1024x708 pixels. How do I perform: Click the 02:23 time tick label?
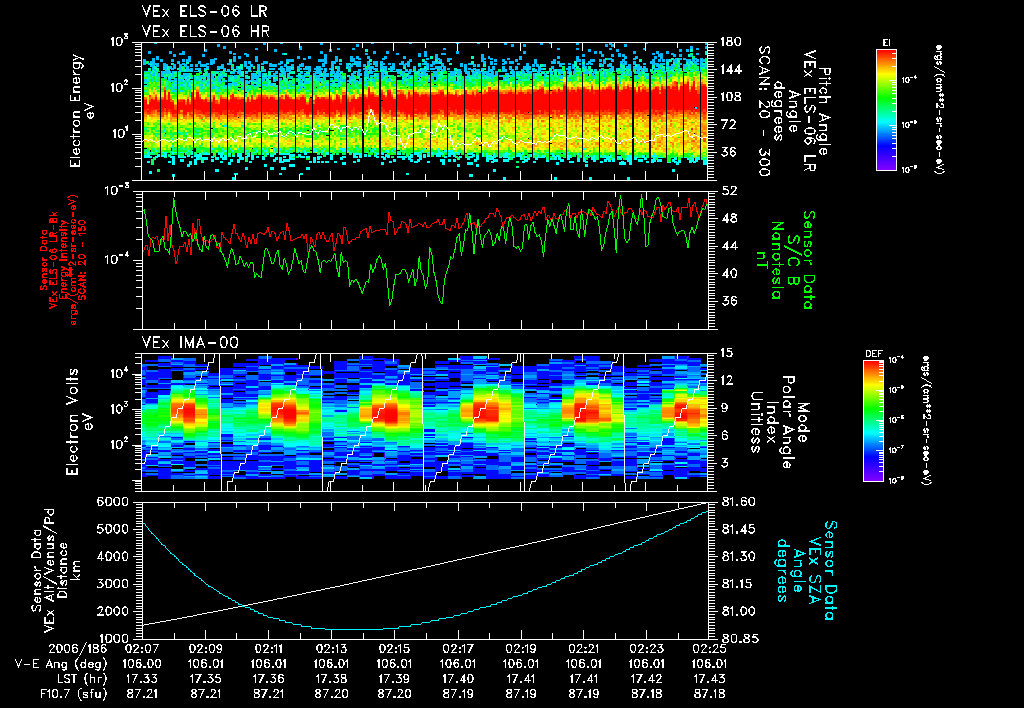(x=647, y=649)
